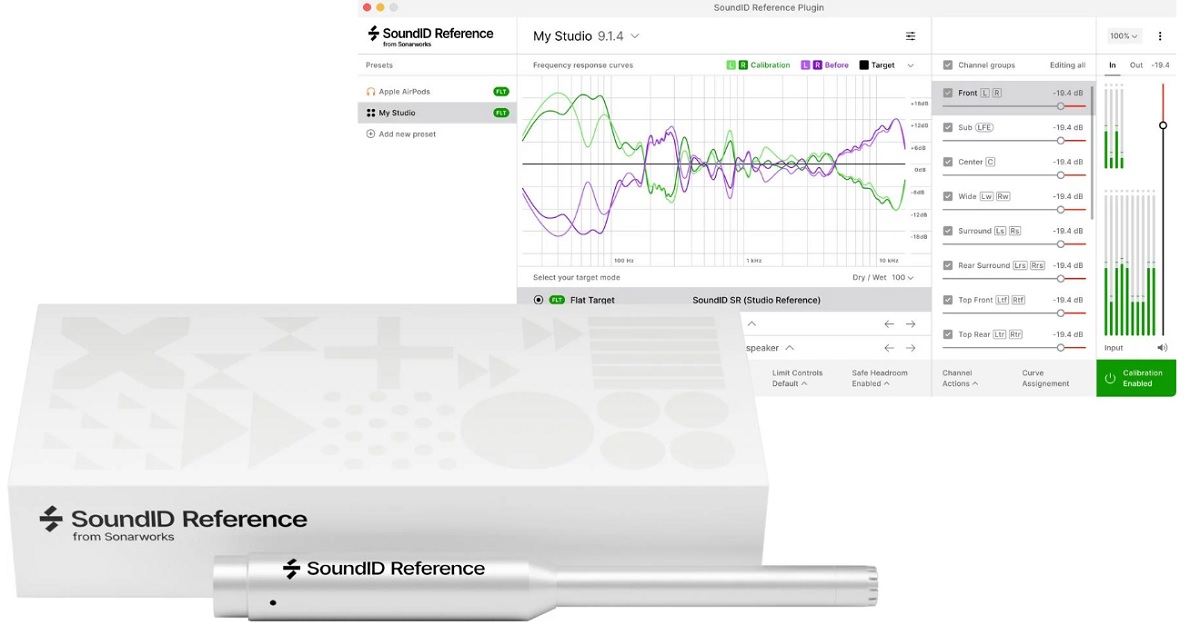Click the left arrow in the row above speaker
This screenshot has height=625, width=1200.
[x=888, y=324]
